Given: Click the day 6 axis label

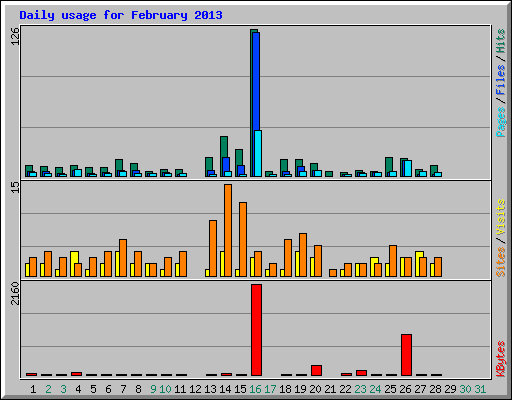Looking at the screenshot, I should click(x=108, y=389).
